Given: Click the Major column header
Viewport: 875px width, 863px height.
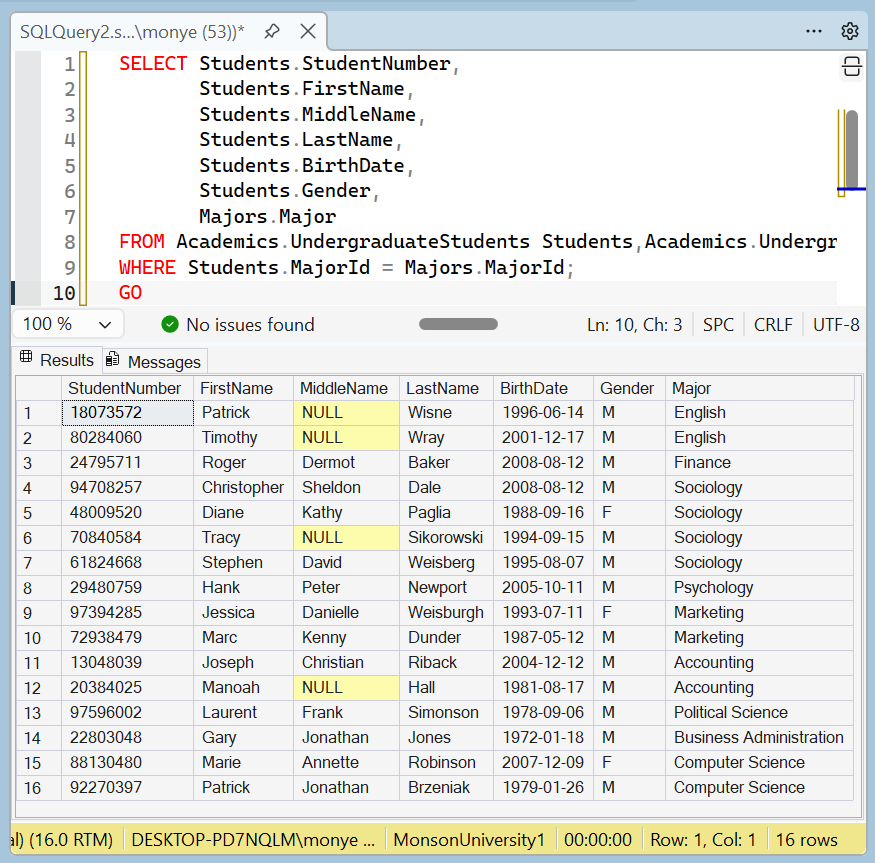Looking at the screenshot, I should pos(759,388).
